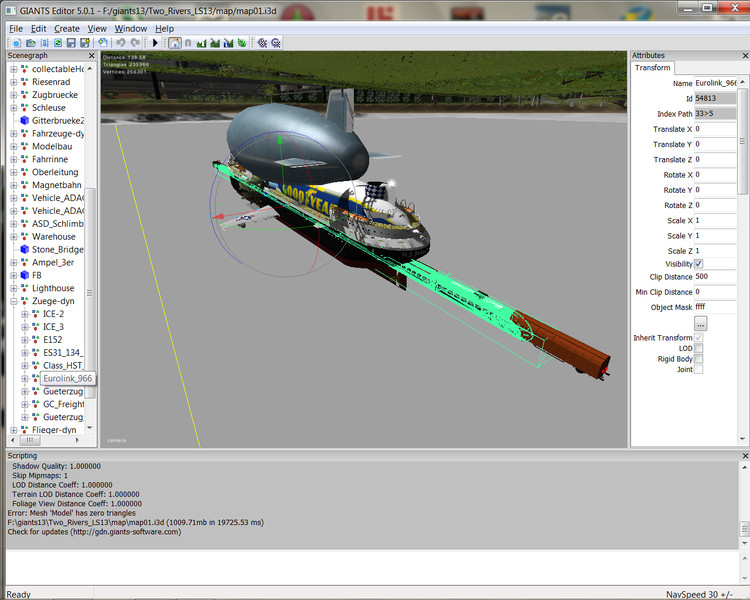
Task: Enable the LOD checkbox
Action: coord(698,348)
